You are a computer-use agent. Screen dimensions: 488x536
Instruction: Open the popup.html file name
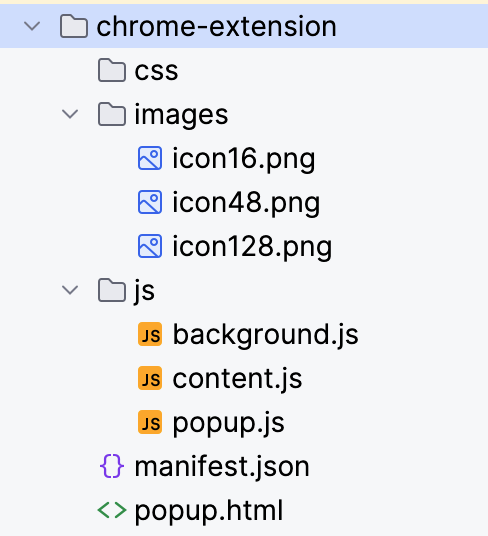click(x=209, y=511)
